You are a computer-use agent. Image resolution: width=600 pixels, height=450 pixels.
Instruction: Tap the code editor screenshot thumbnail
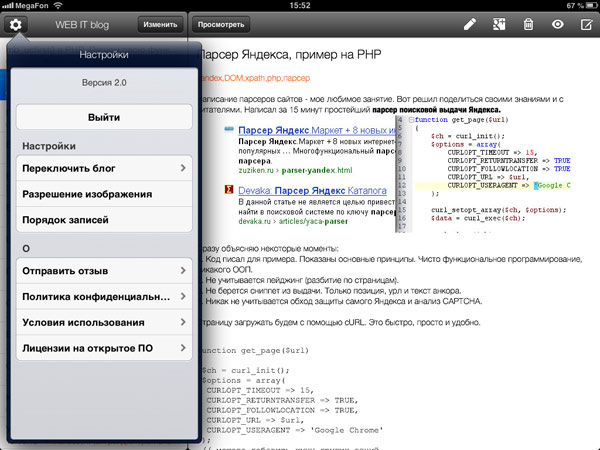pyautogui.click(x=483, y=174)
